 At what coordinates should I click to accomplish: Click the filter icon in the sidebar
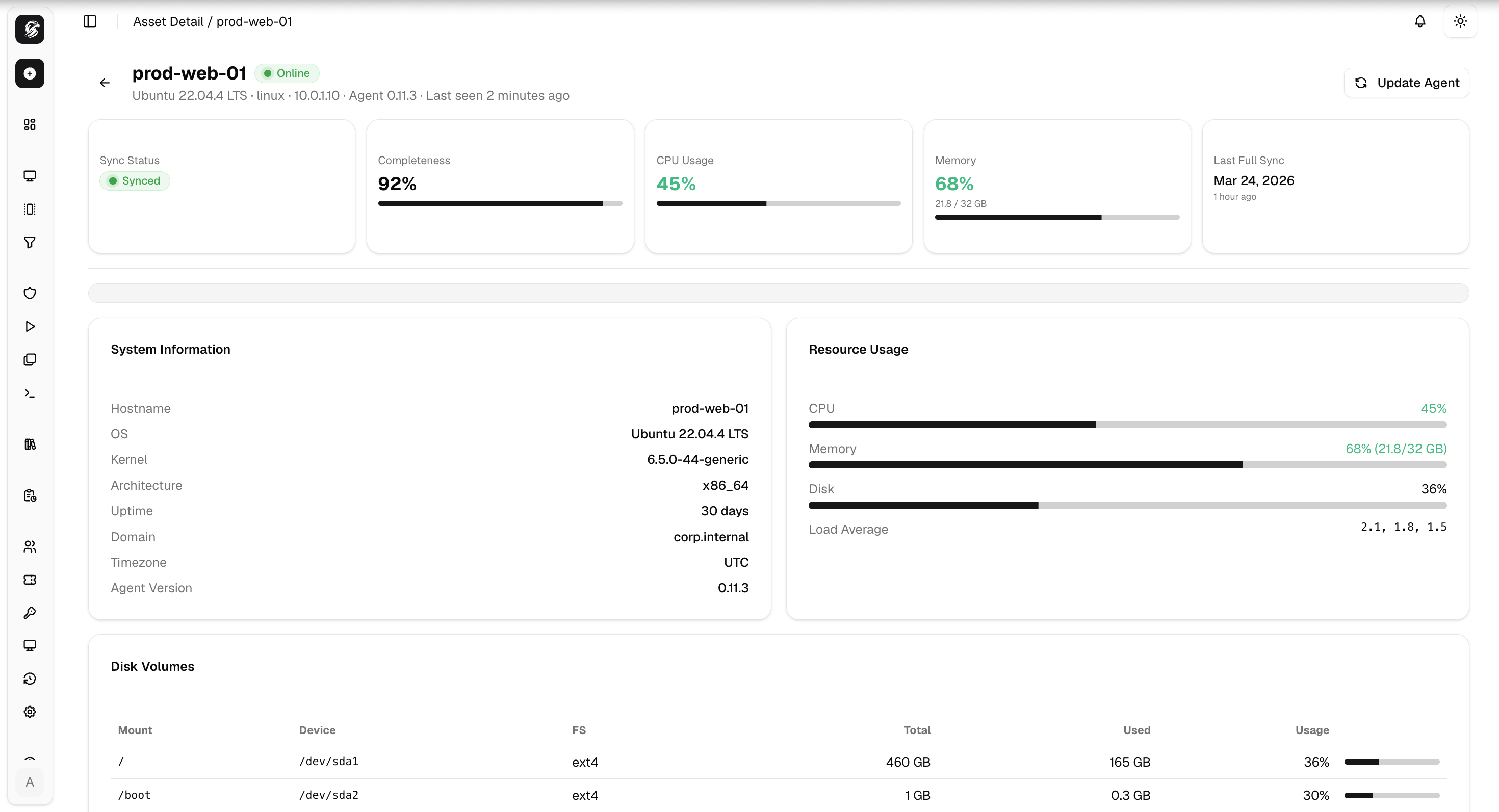(29, 243)
